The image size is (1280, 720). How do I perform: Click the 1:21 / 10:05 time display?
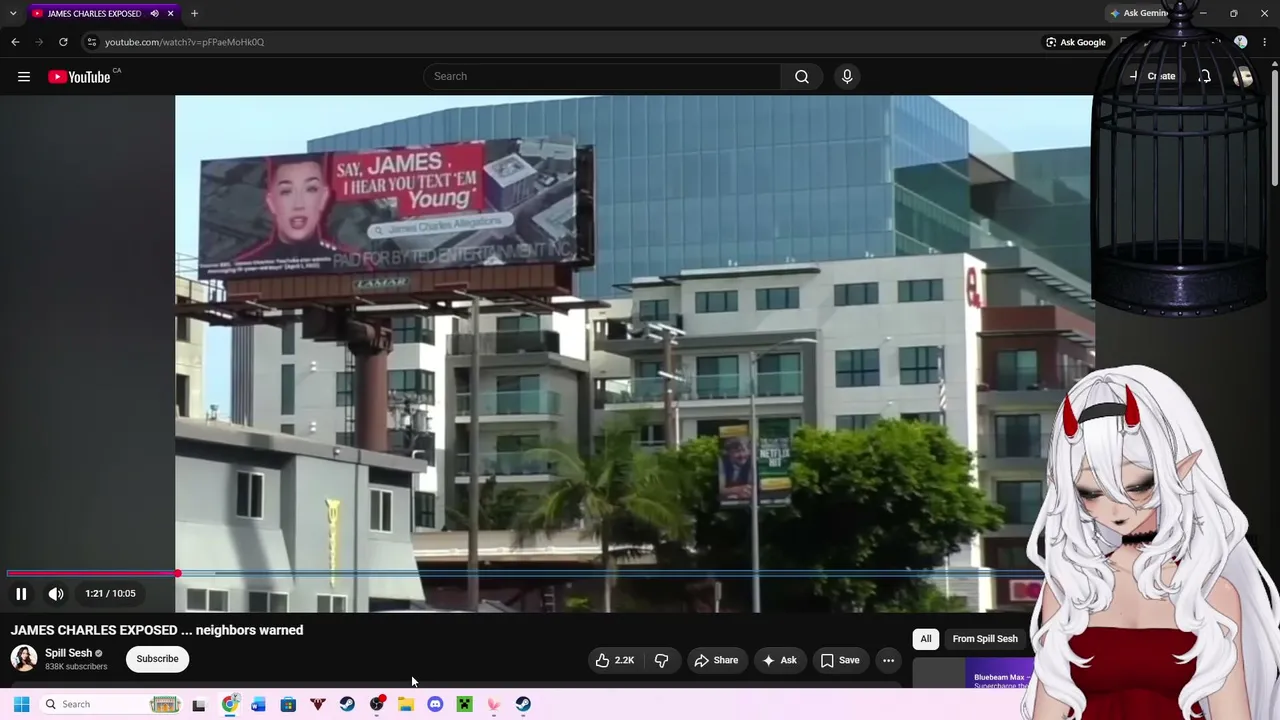pyautogui.click(x=110, y=593)
